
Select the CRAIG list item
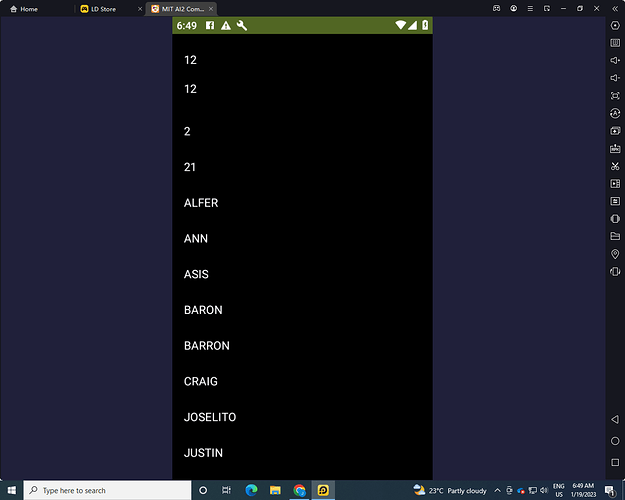302,381
